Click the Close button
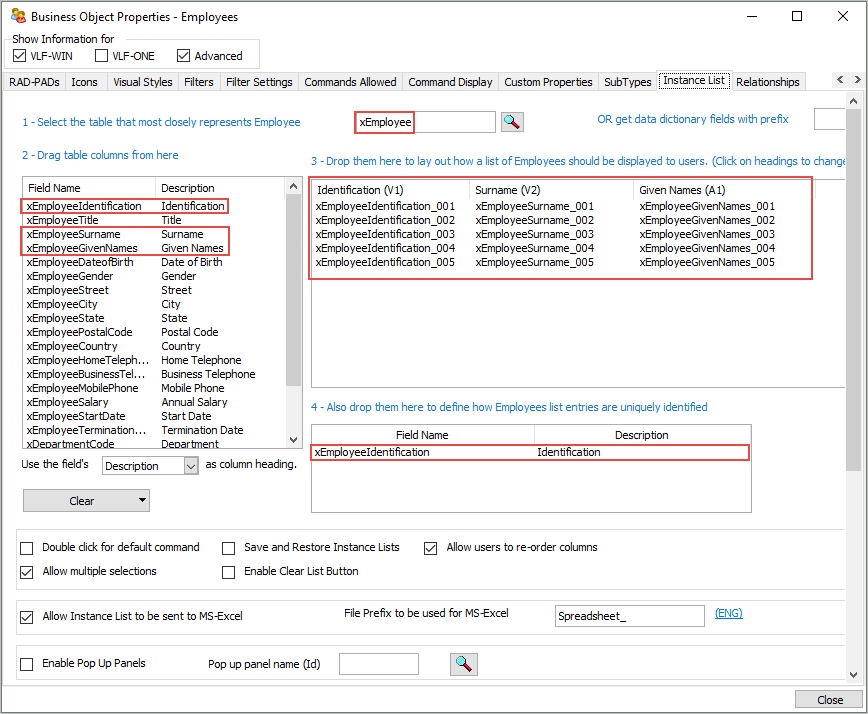 (829, 700)
